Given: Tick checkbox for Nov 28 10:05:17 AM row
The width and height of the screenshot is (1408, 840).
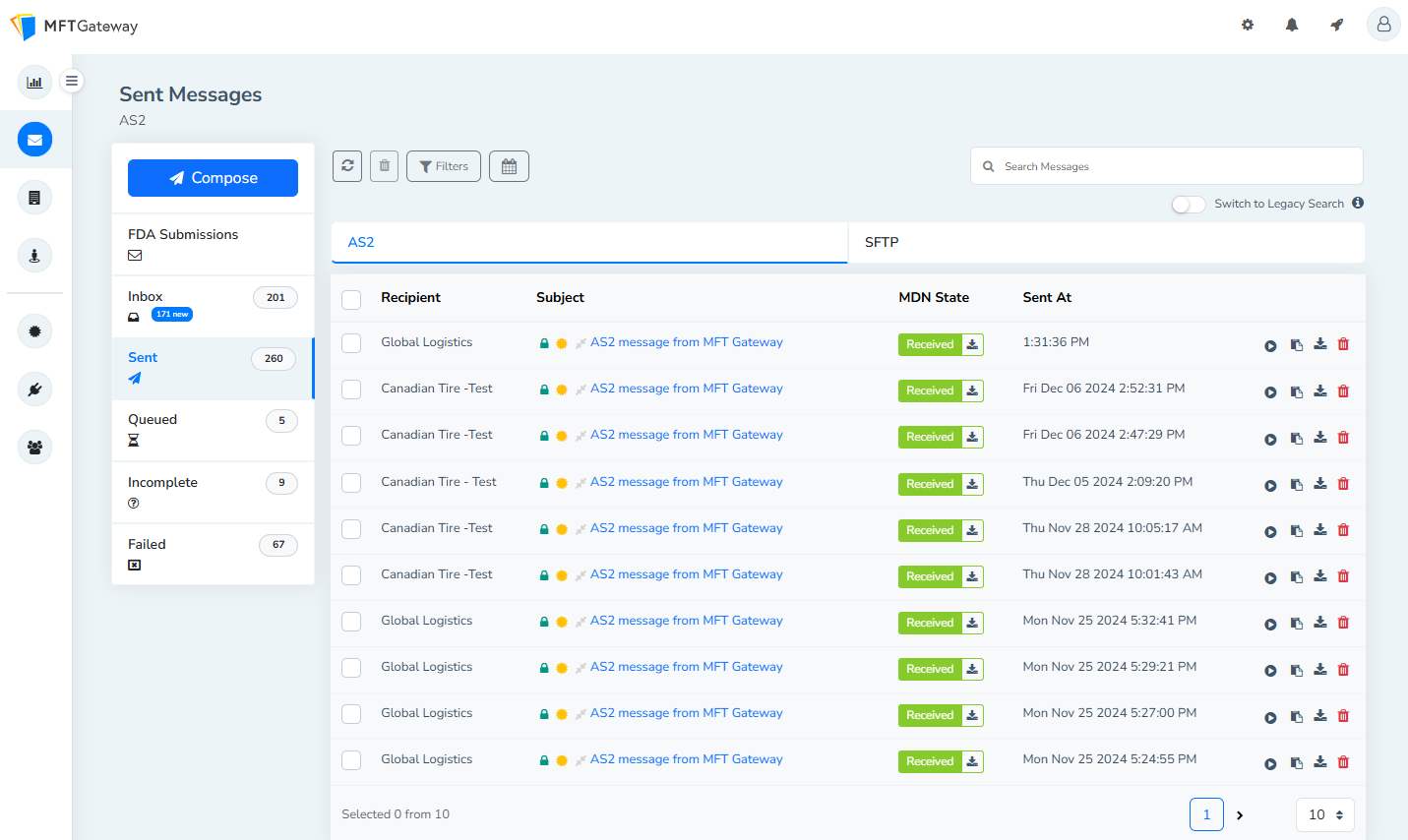Looking at the screenshot, I should [x=351, y=529].
